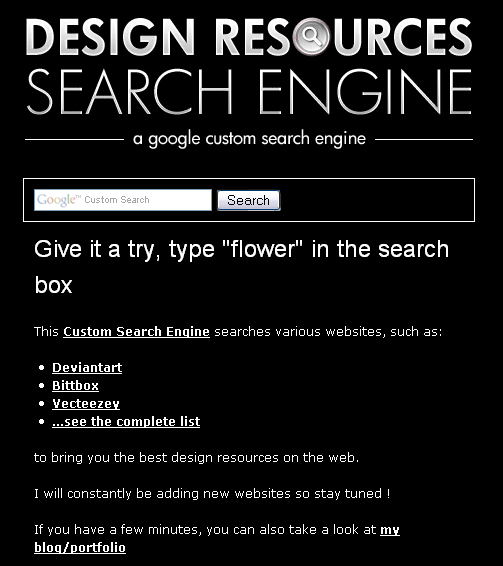Visit the Vecteezey link

click(86, 404)
